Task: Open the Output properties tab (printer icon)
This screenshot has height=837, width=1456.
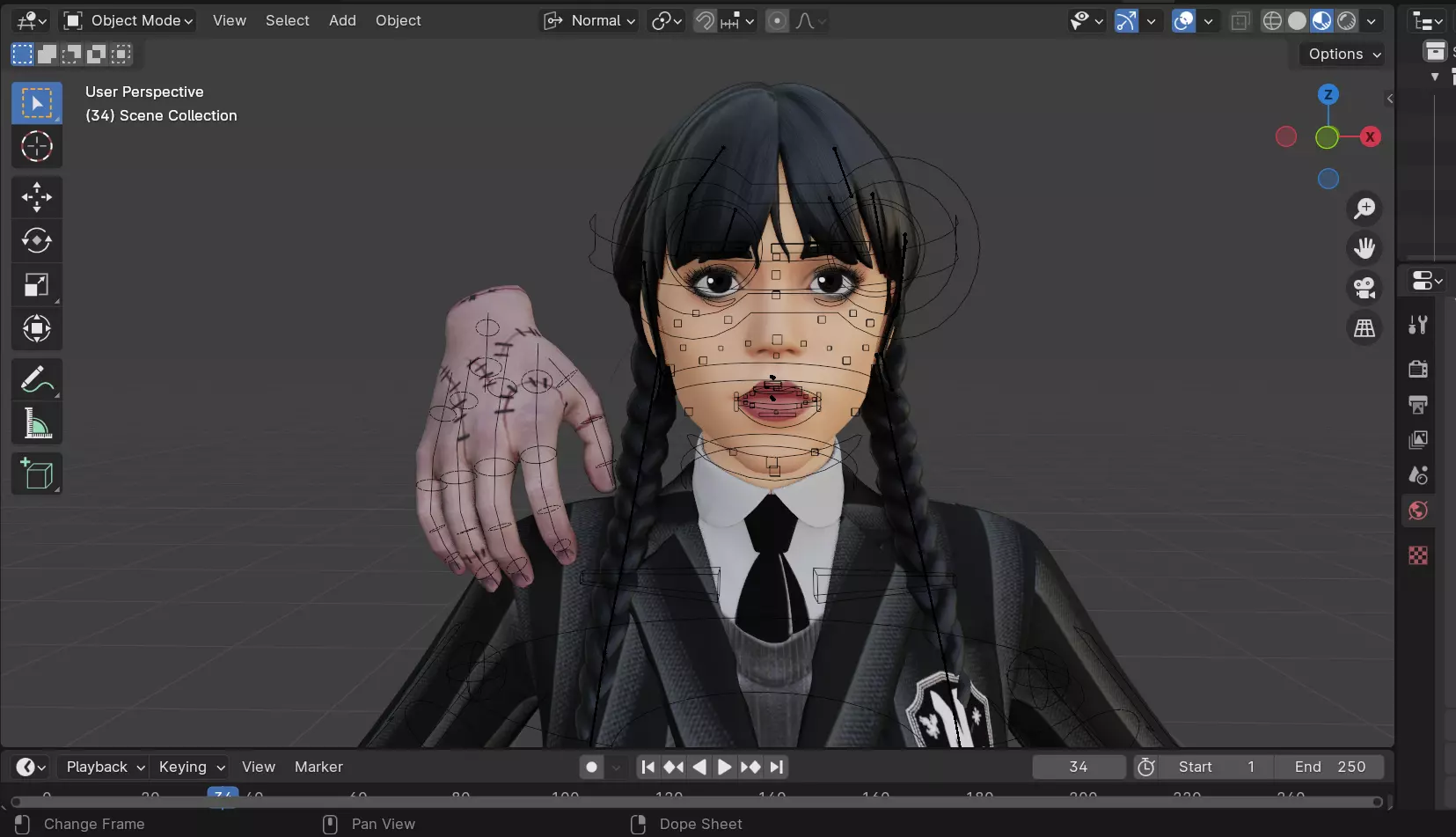Action: [x=1418, y=405]
